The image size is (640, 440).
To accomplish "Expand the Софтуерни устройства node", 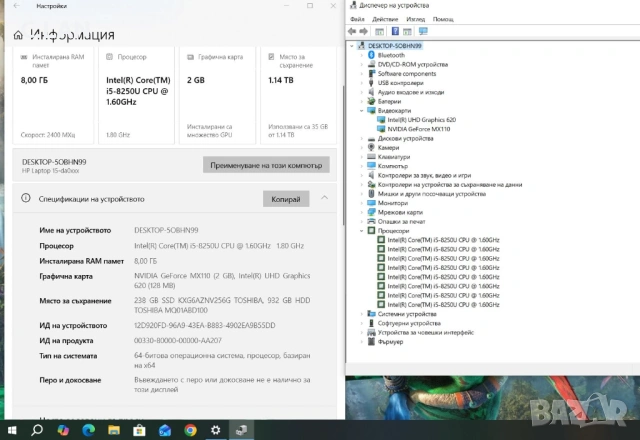I will pyautogui.click(x=362, y=323).
